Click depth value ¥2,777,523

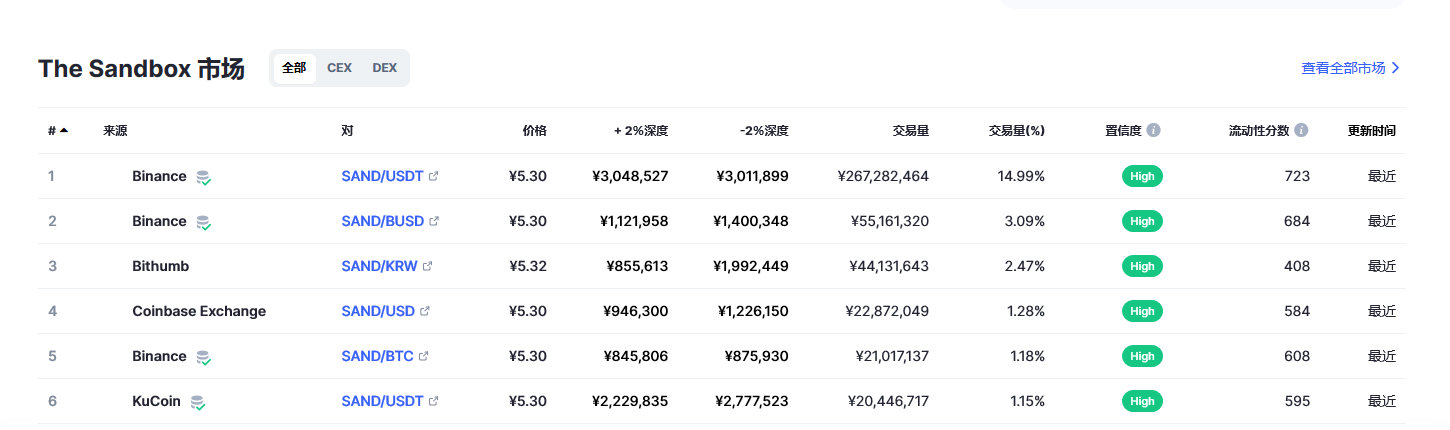(x=752, y=401)
